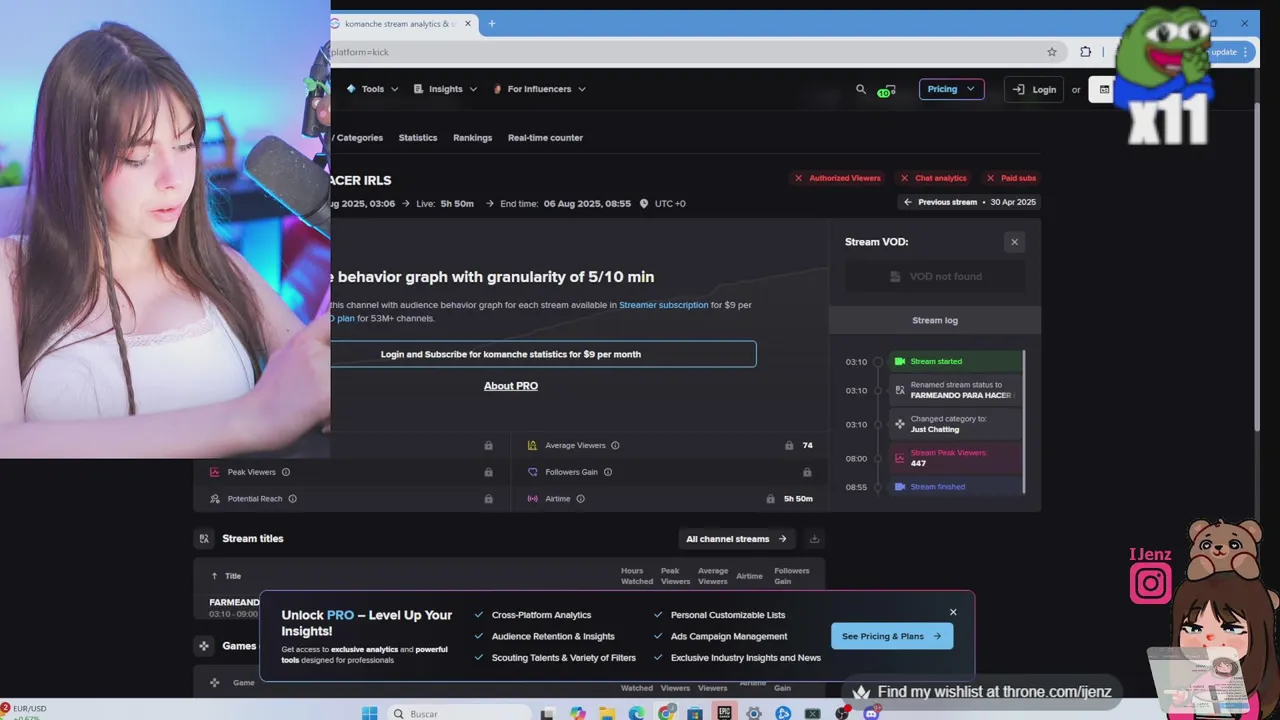The width and height of the screenshot is (1280, 720).
Task: Open Microsoft Edge from the taskbar
Action: (637, 714)
